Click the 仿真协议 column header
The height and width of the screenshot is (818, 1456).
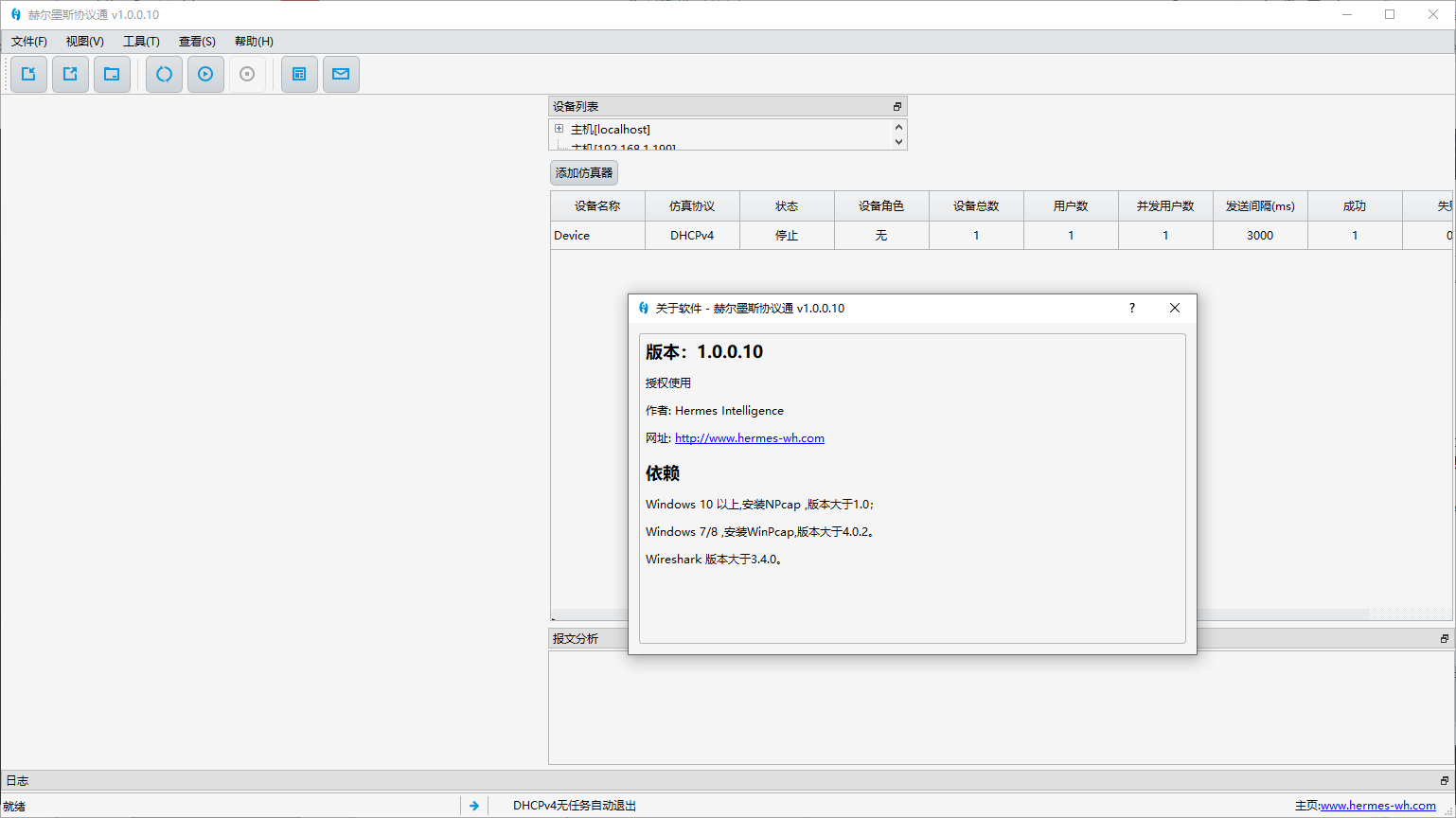click(x=692, y=206)
